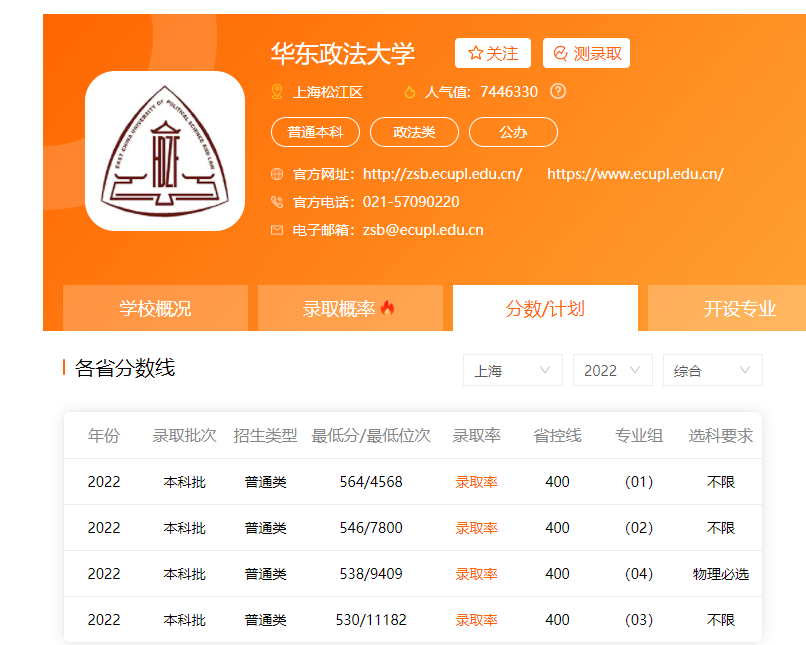
Task: Click the 省控线 column header
Action: coord(557,436)
